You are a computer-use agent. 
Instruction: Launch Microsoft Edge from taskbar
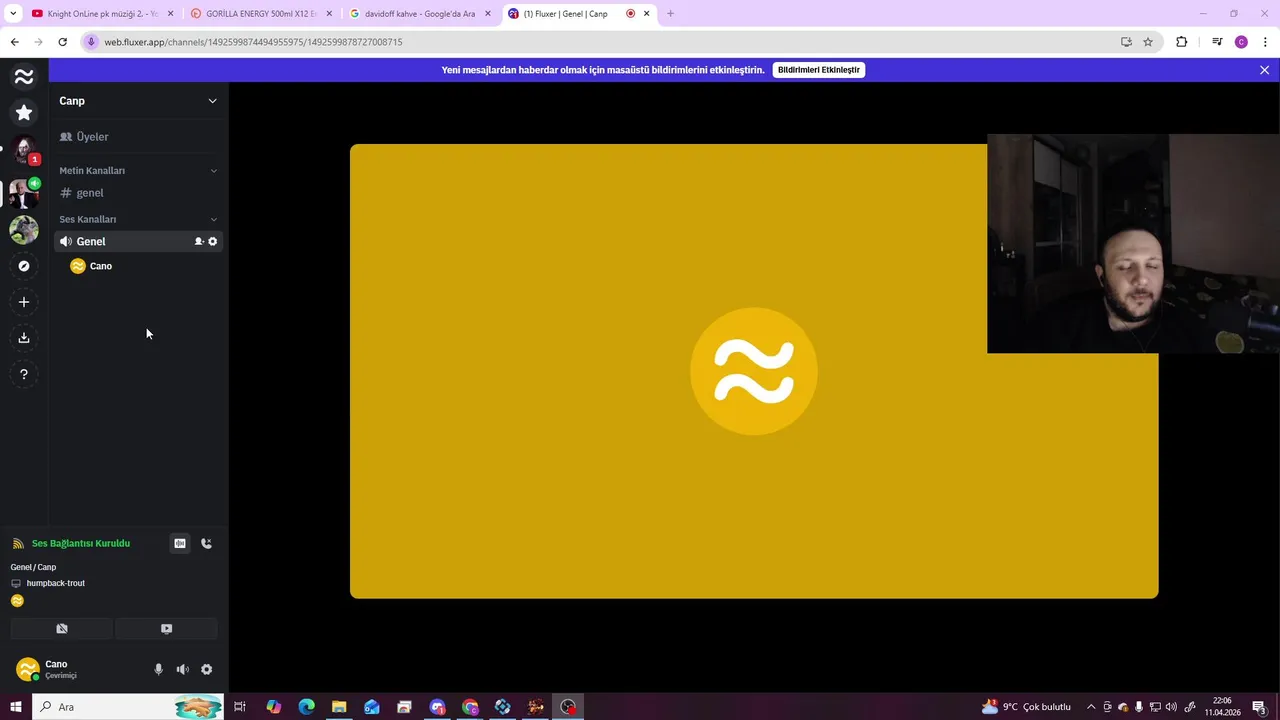pos(306,707)
